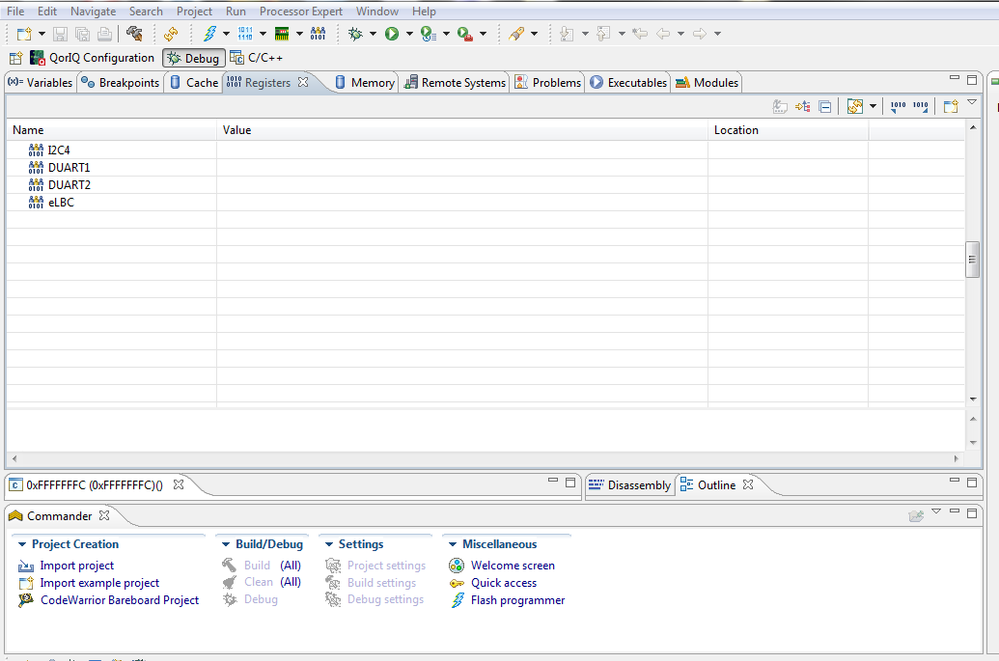
Task: Collapse the Project Creation section
Action: [x=22, y=544]
